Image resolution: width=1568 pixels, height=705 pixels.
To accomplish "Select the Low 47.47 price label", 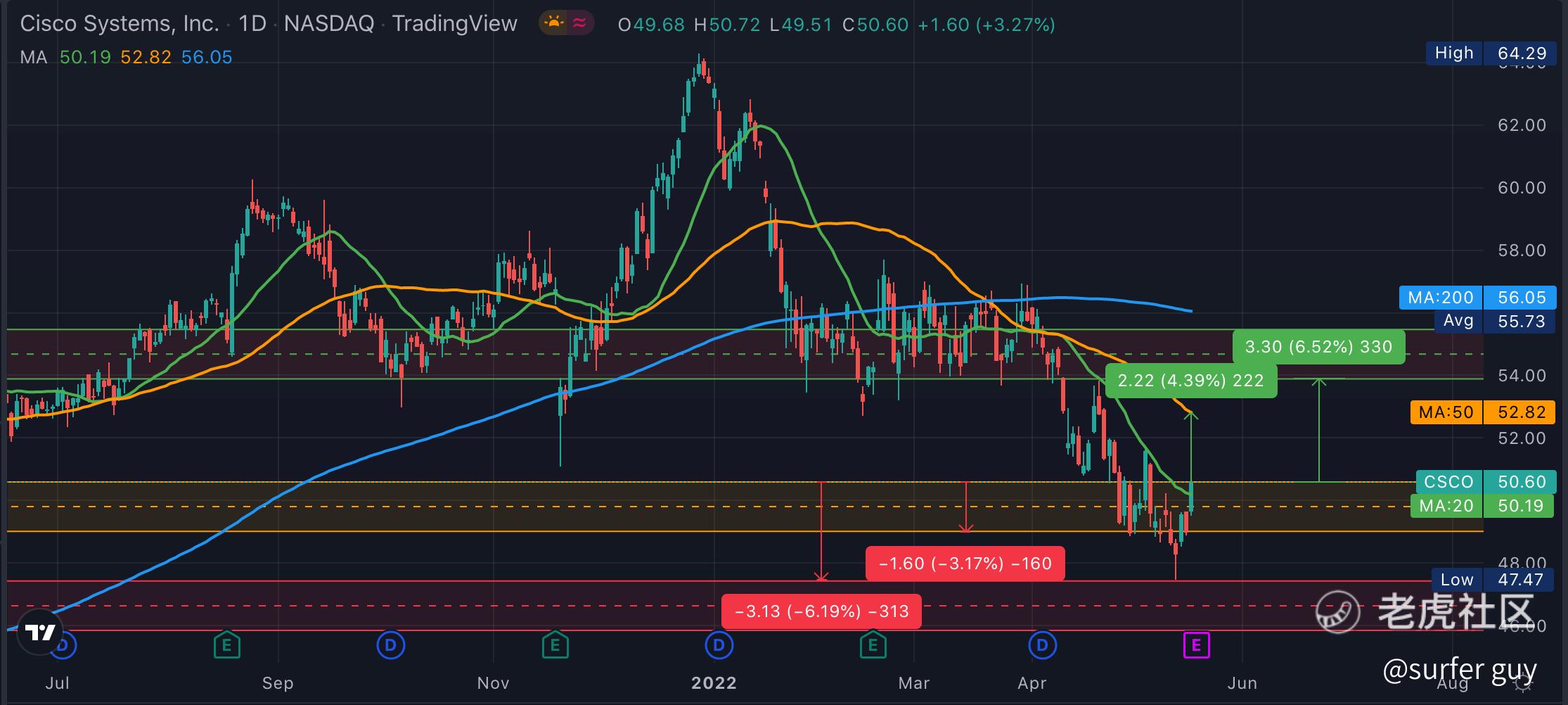I will [x=1493, y=580].
